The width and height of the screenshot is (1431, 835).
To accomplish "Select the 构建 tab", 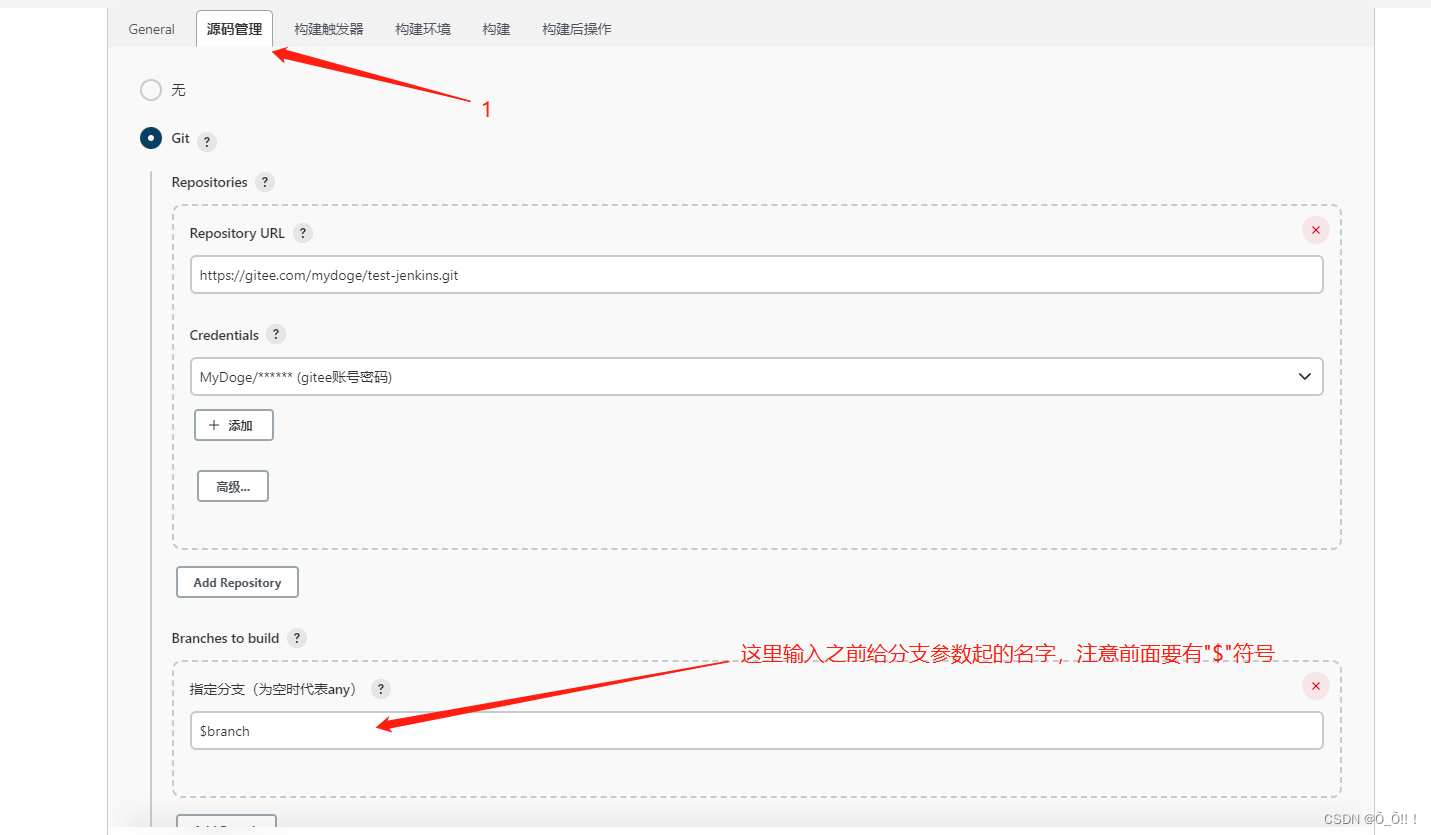I will click(x=496, y=29).
